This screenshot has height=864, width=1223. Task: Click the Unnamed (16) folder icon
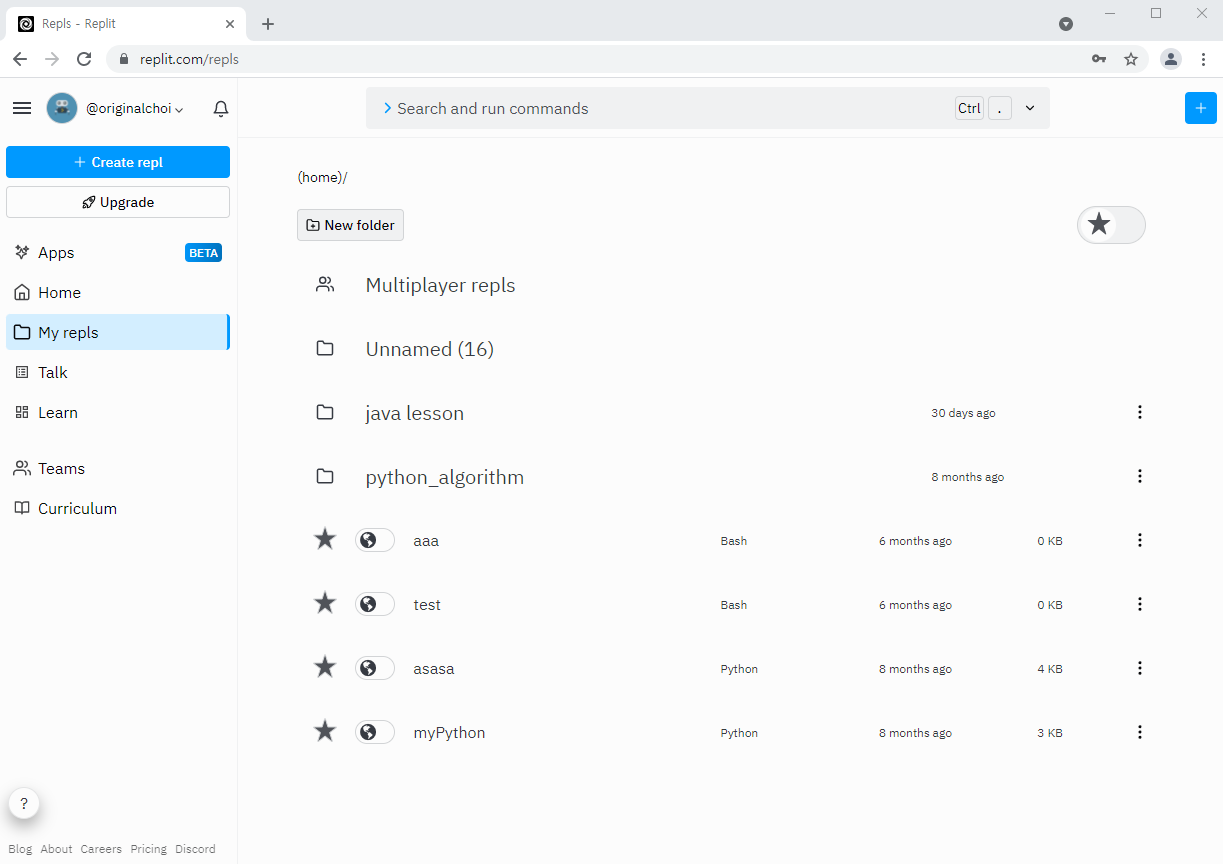click(x=325, y=348)
